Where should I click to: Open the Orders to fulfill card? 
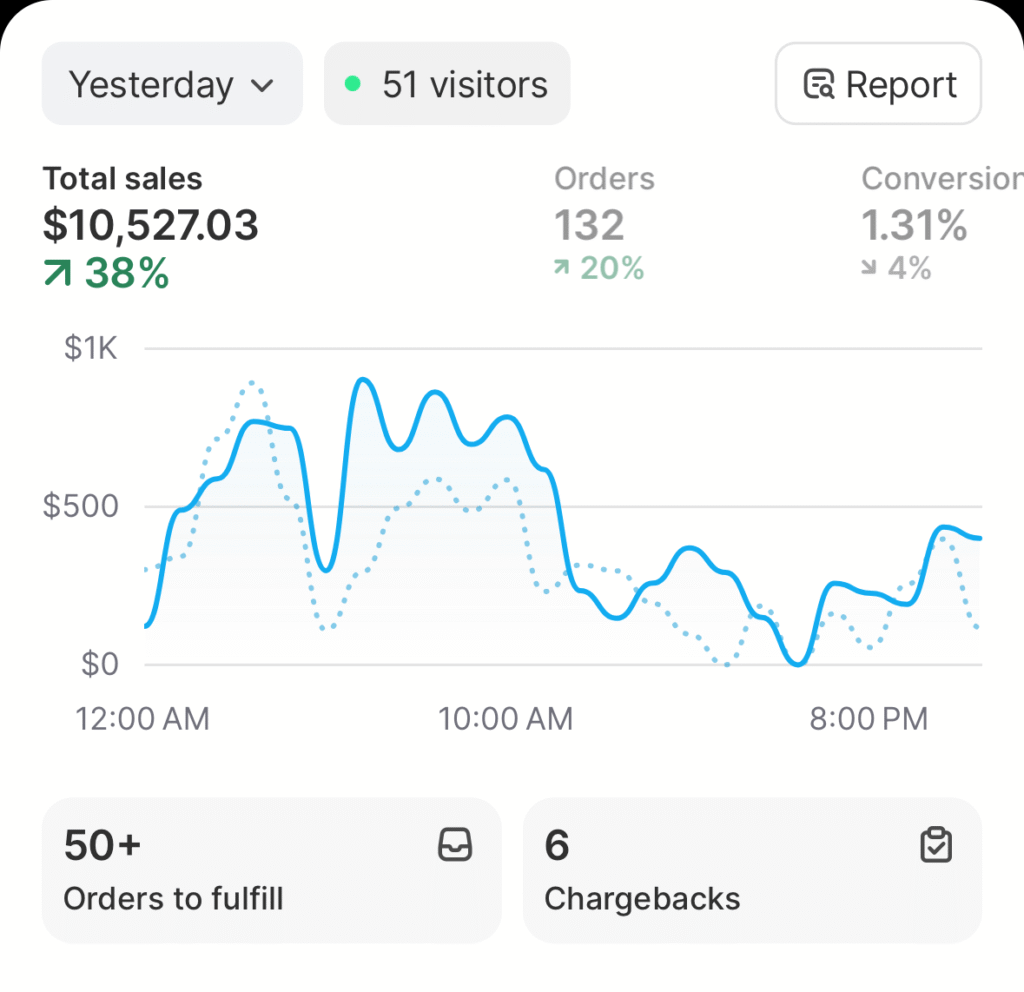point(270,870)
